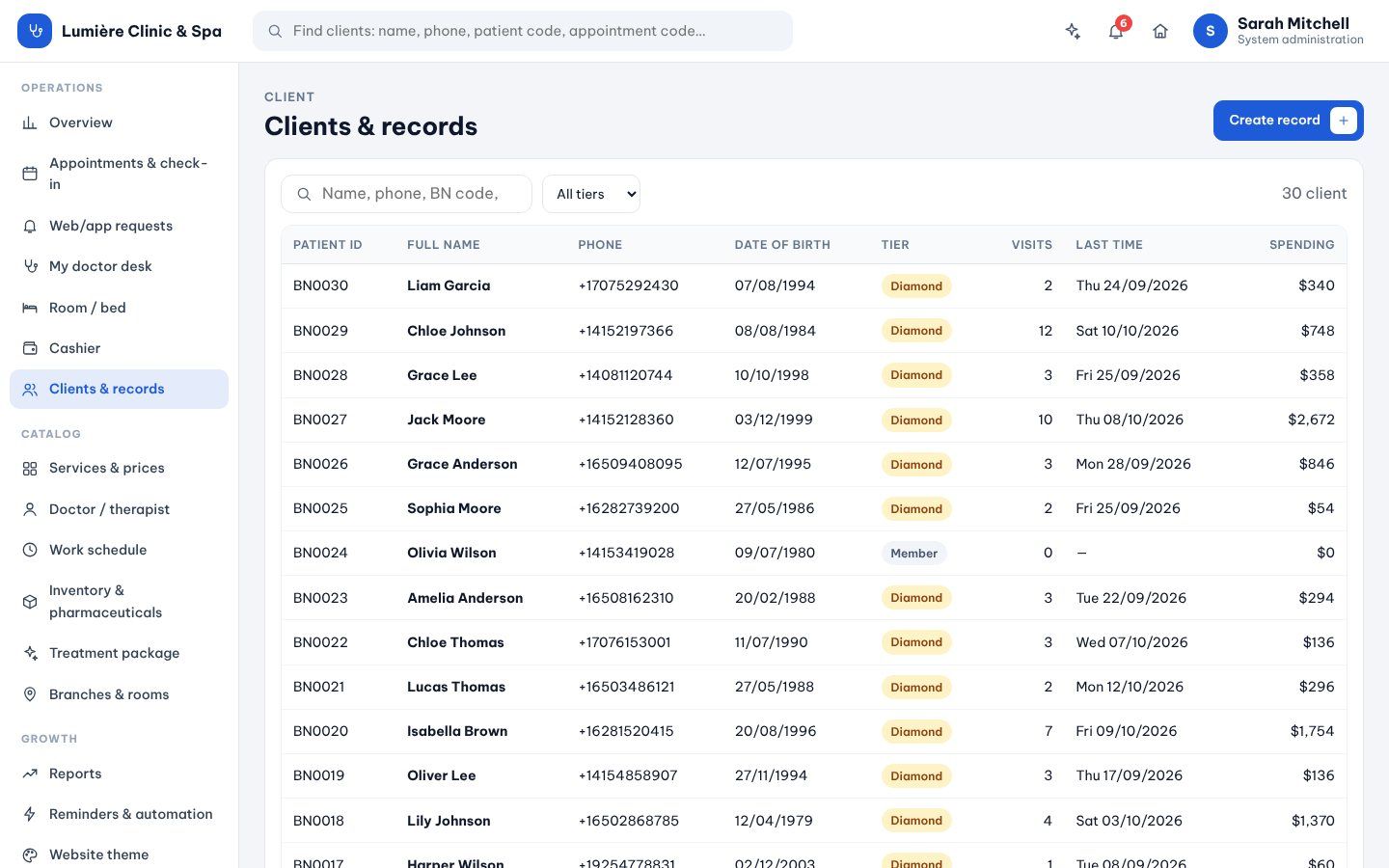
Task: Open the sparkle assistant icon in header
Action: (1073, 31)
